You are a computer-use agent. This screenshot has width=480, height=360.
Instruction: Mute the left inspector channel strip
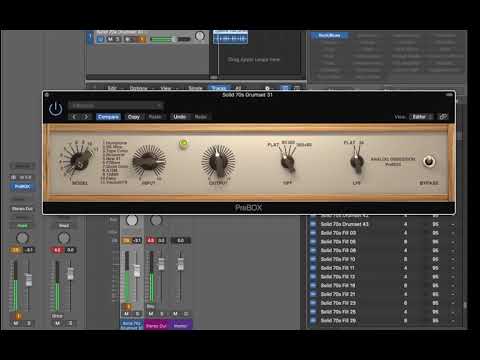(x=16, y=323)
